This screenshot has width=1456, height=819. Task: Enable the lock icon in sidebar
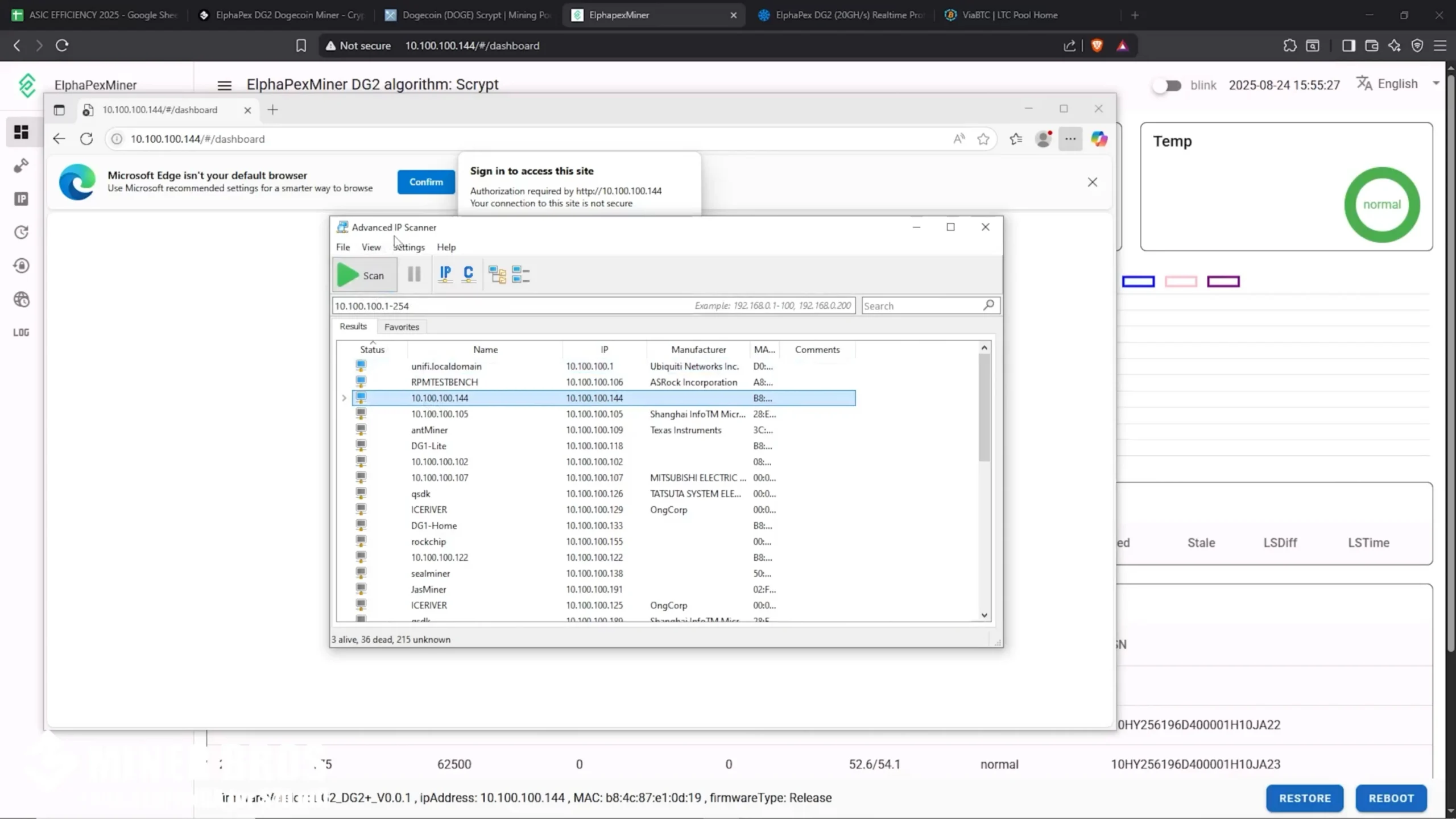click(21, 266)
